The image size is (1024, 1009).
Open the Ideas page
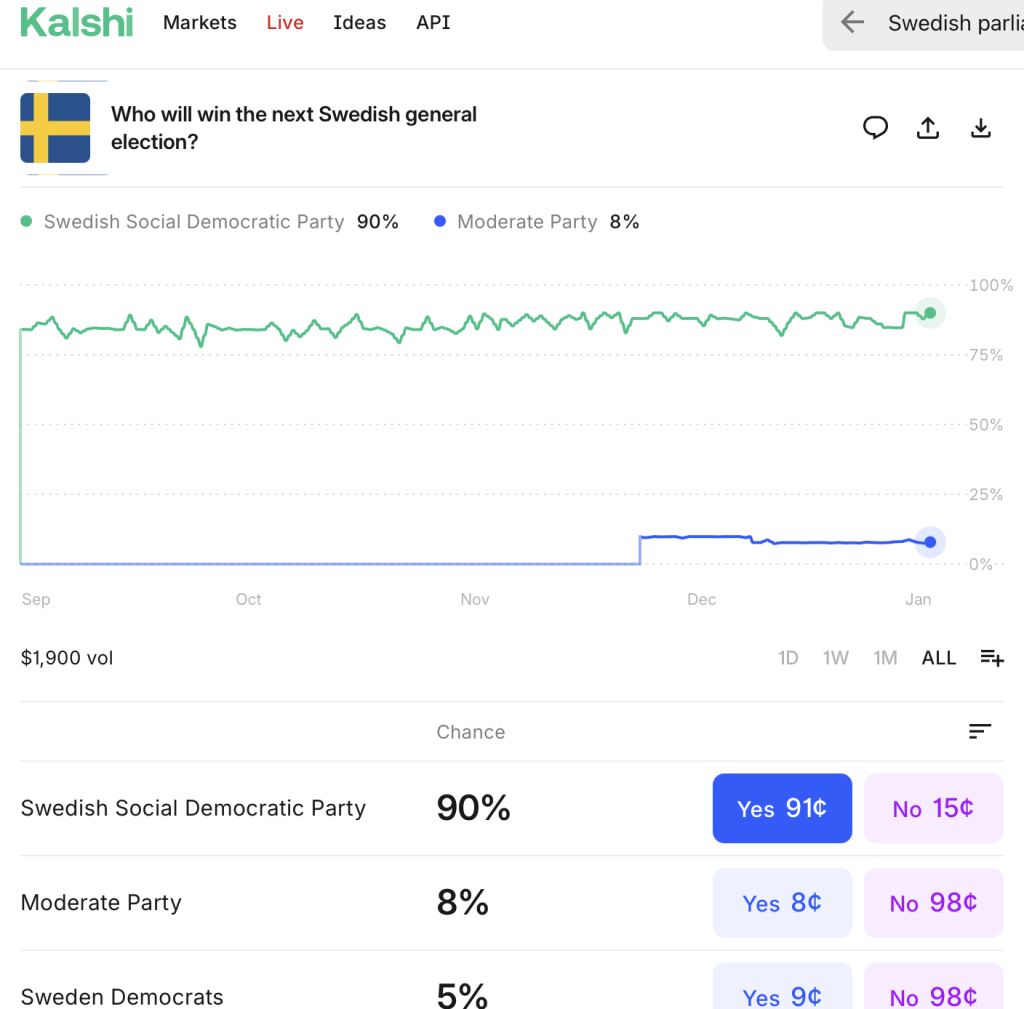(x=359, y=23)
